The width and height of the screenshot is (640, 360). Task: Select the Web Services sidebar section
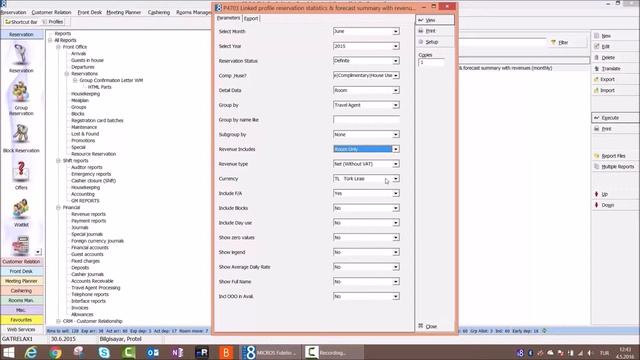(21, 329)
